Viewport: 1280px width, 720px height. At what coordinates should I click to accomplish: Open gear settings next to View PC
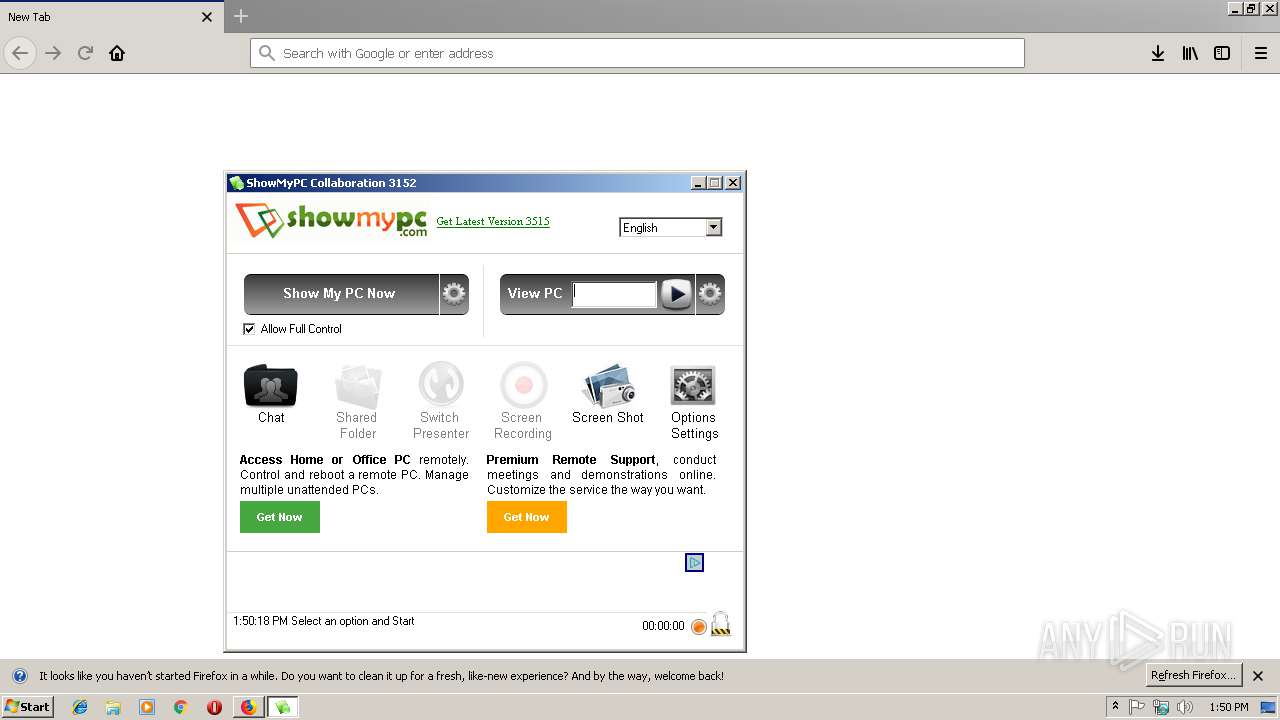tap(710, 294)
